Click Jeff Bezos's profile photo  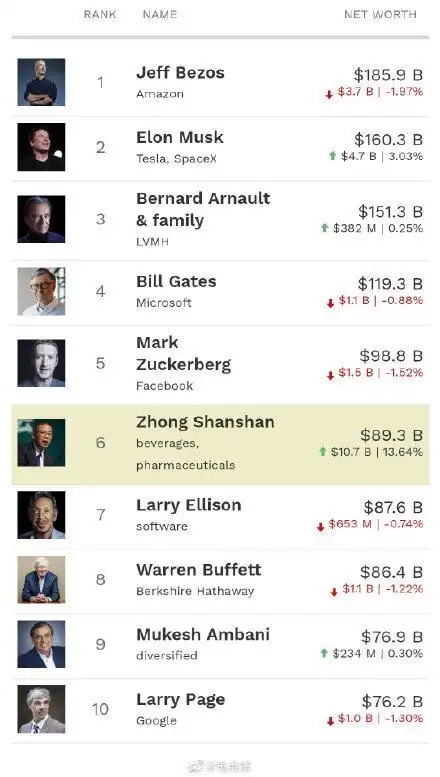coord(41,82)
